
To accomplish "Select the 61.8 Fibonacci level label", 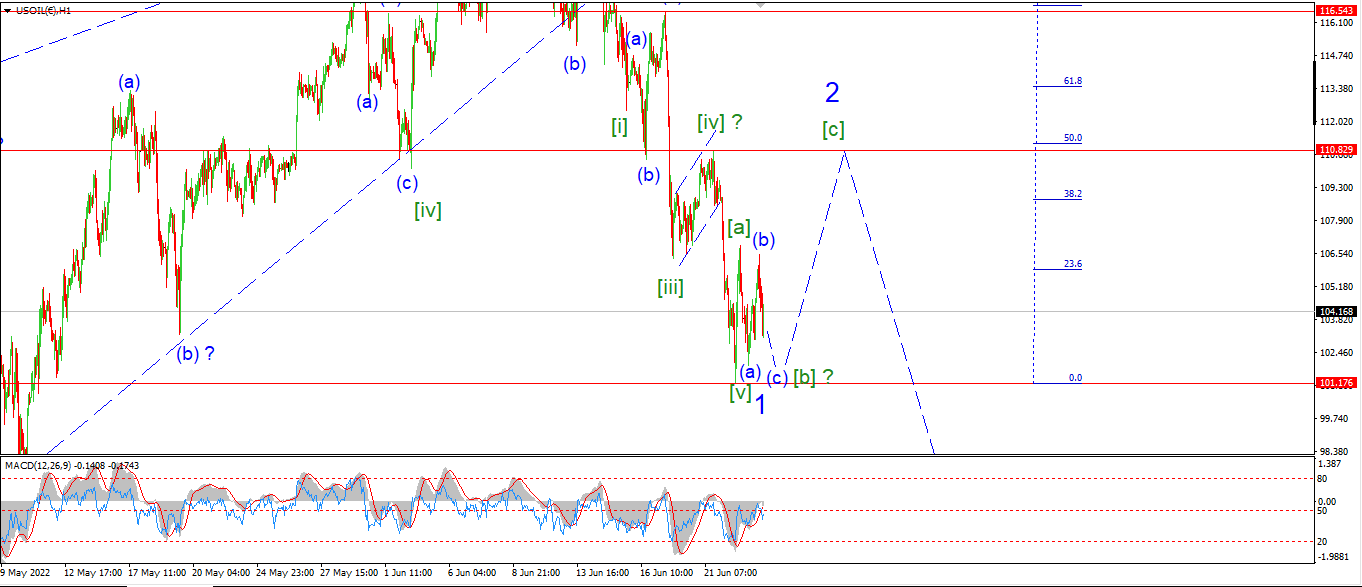I will 1072,81.
